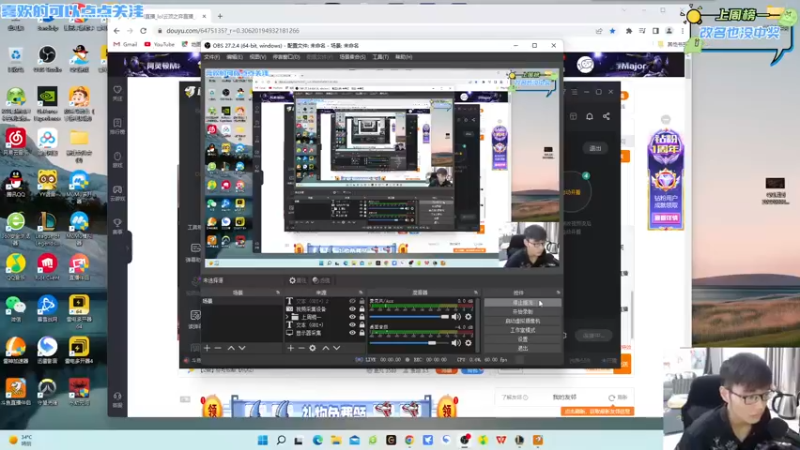Pop out the Scenes dock panel
The height and width of the screenshot is (450, 800).
point(278,292)
